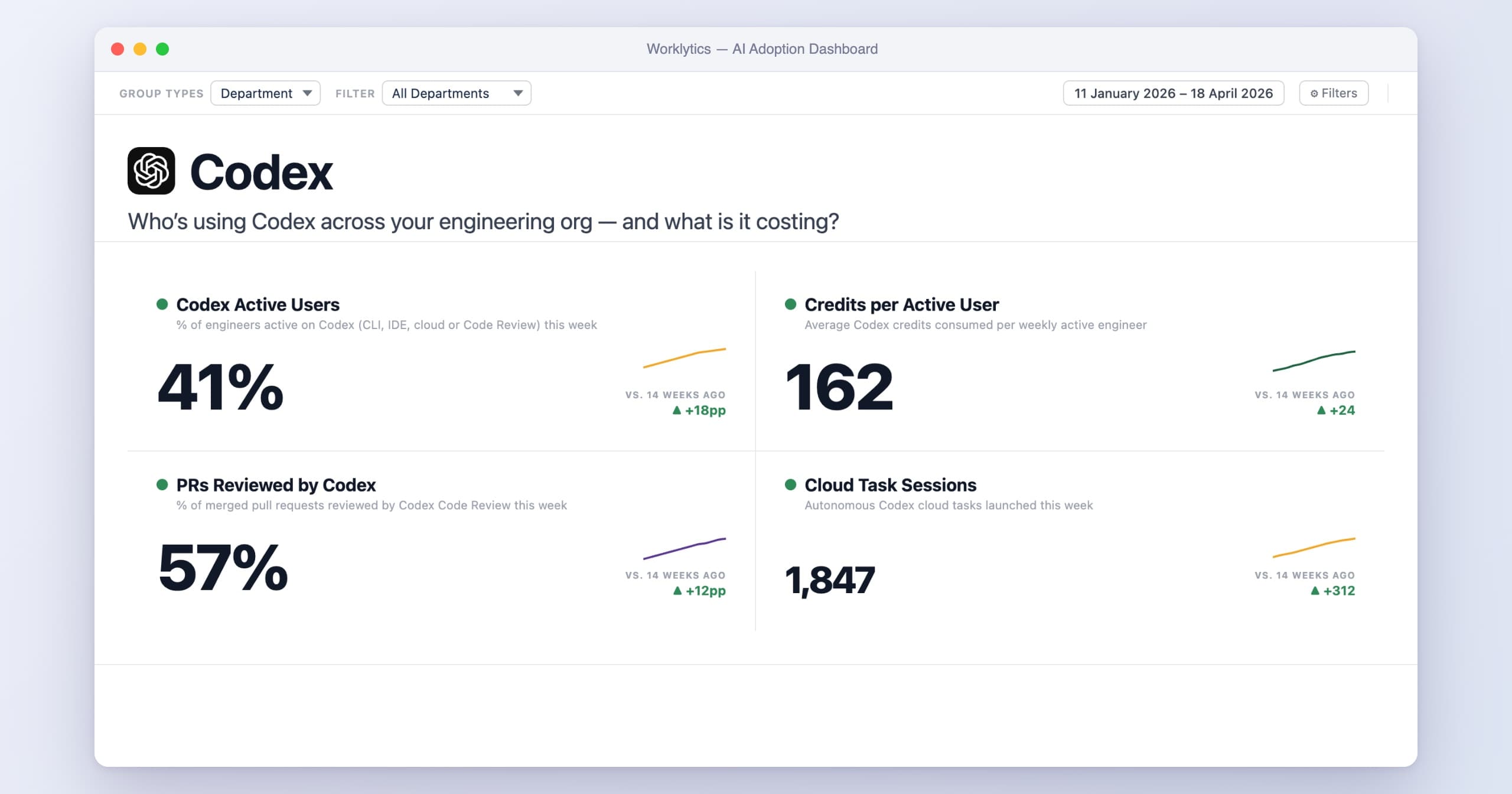The width and height of the screenshot is (1512, 794).
Task: Click the PRs Reviewed by Codex sparkline
Action: point(685,548)
